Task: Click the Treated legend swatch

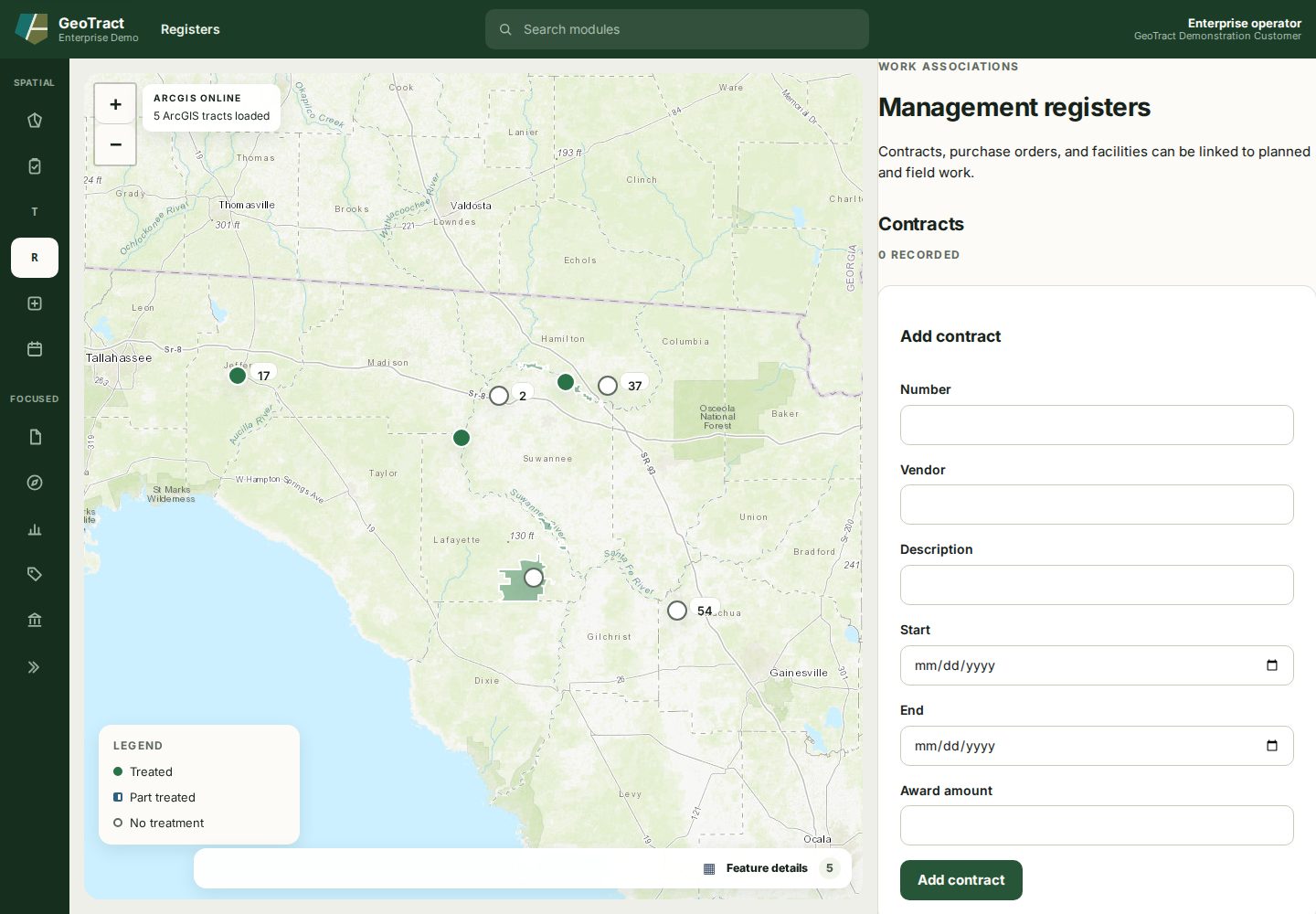Action: [118, 771]
